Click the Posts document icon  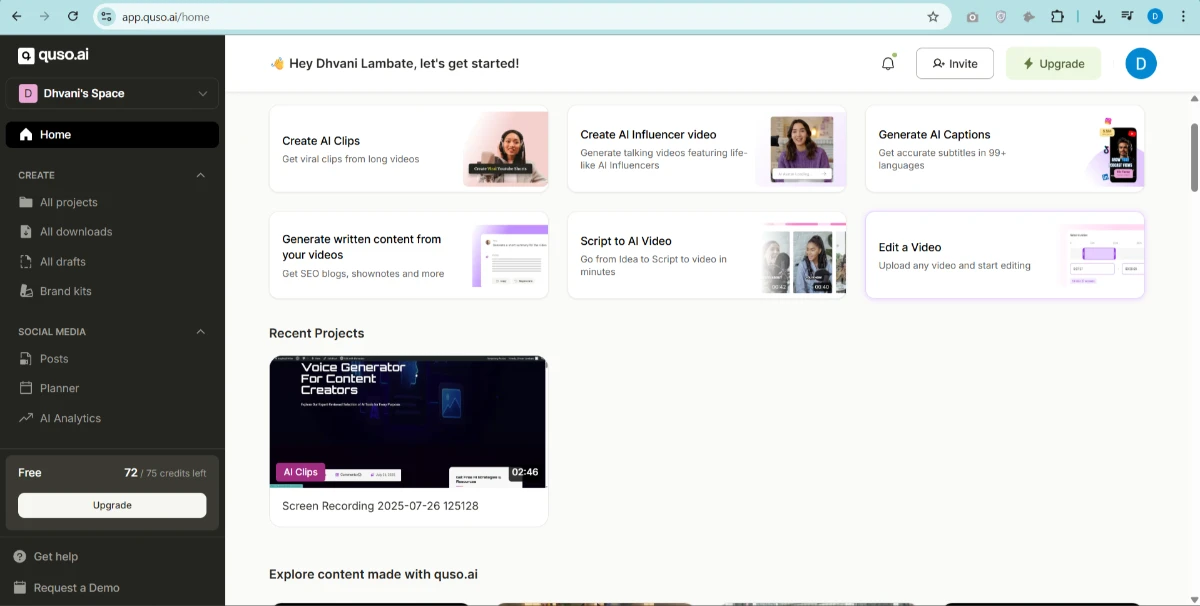[x=26, y=358]
